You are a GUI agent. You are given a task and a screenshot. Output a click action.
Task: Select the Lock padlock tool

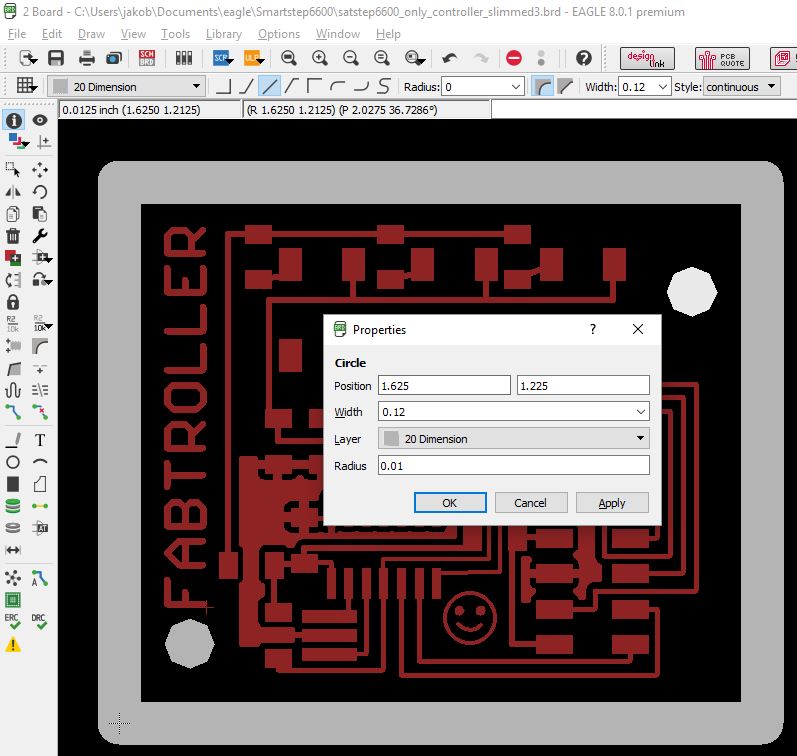[13, 302]
